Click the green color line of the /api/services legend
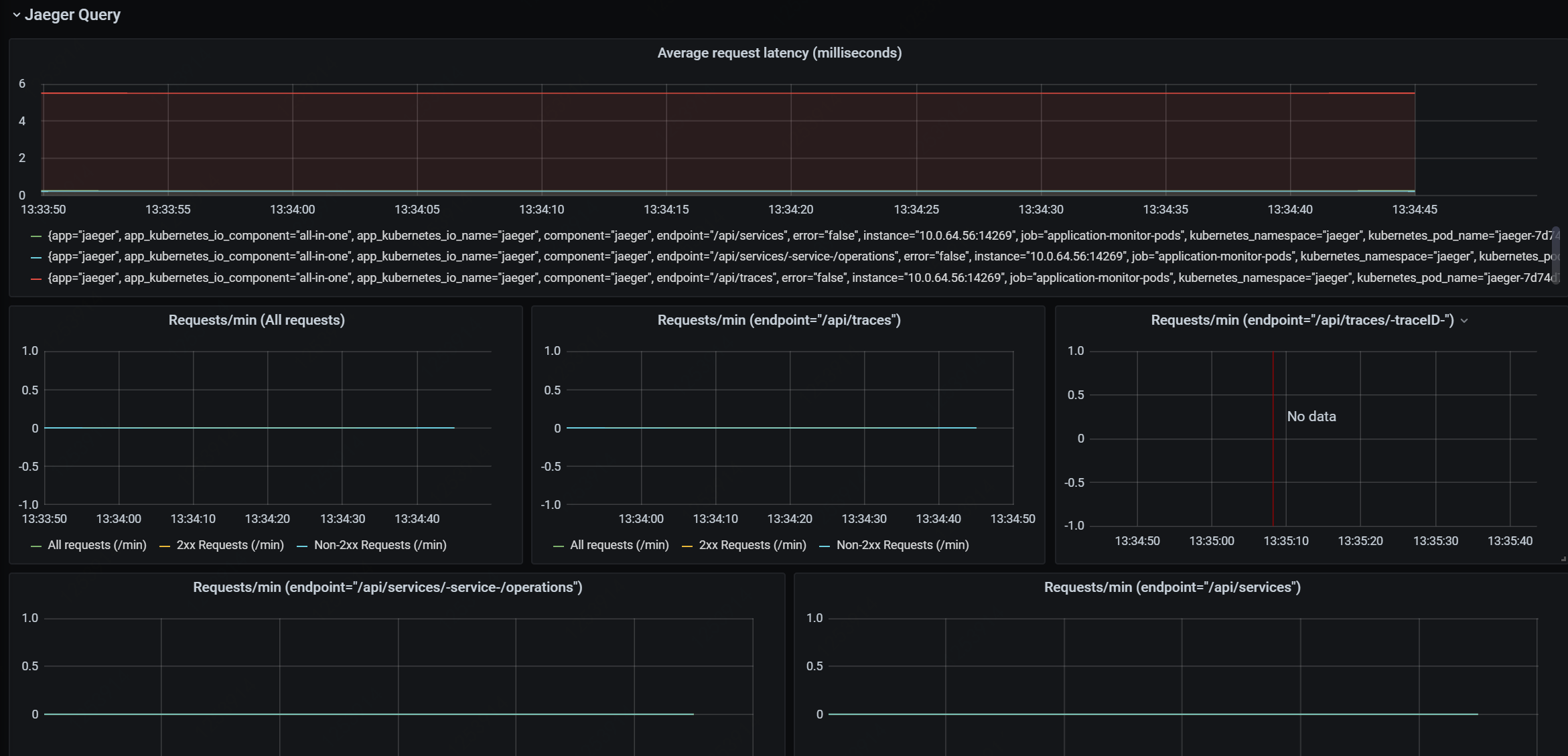This screenshot has height=756, width=1568. pos(36,236)
